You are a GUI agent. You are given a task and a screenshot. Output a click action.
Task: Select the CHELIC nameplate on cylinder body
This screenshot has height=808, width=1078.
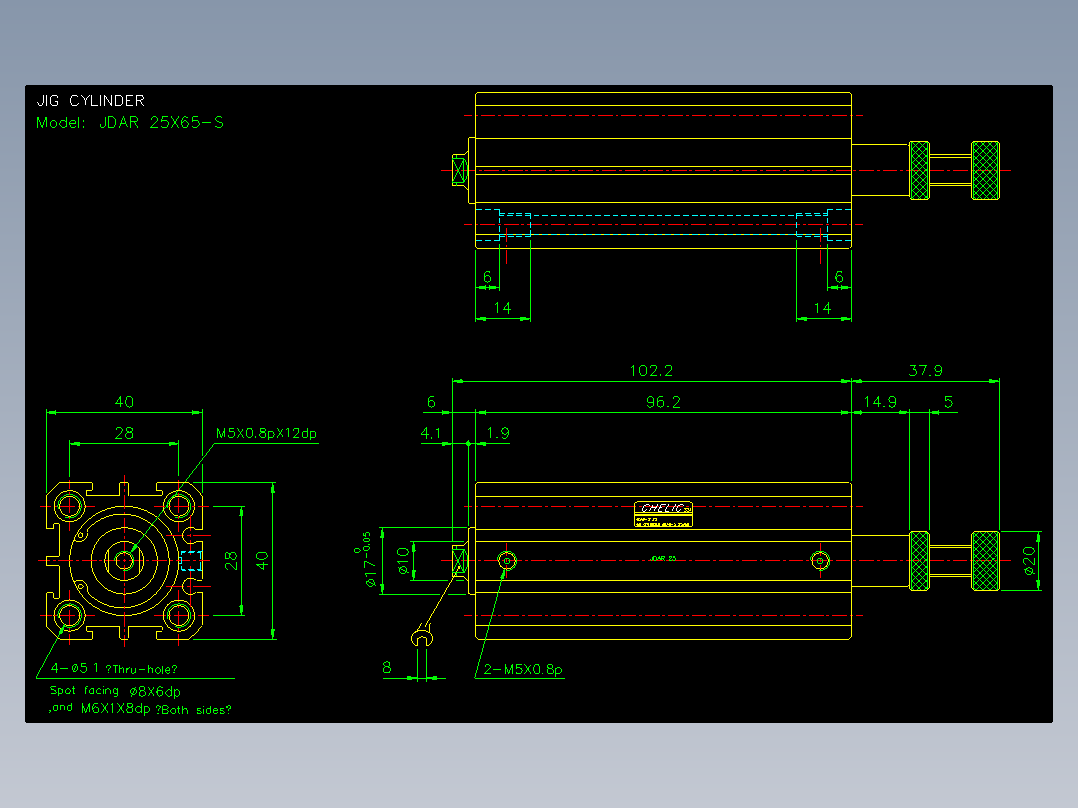[663, 514]
